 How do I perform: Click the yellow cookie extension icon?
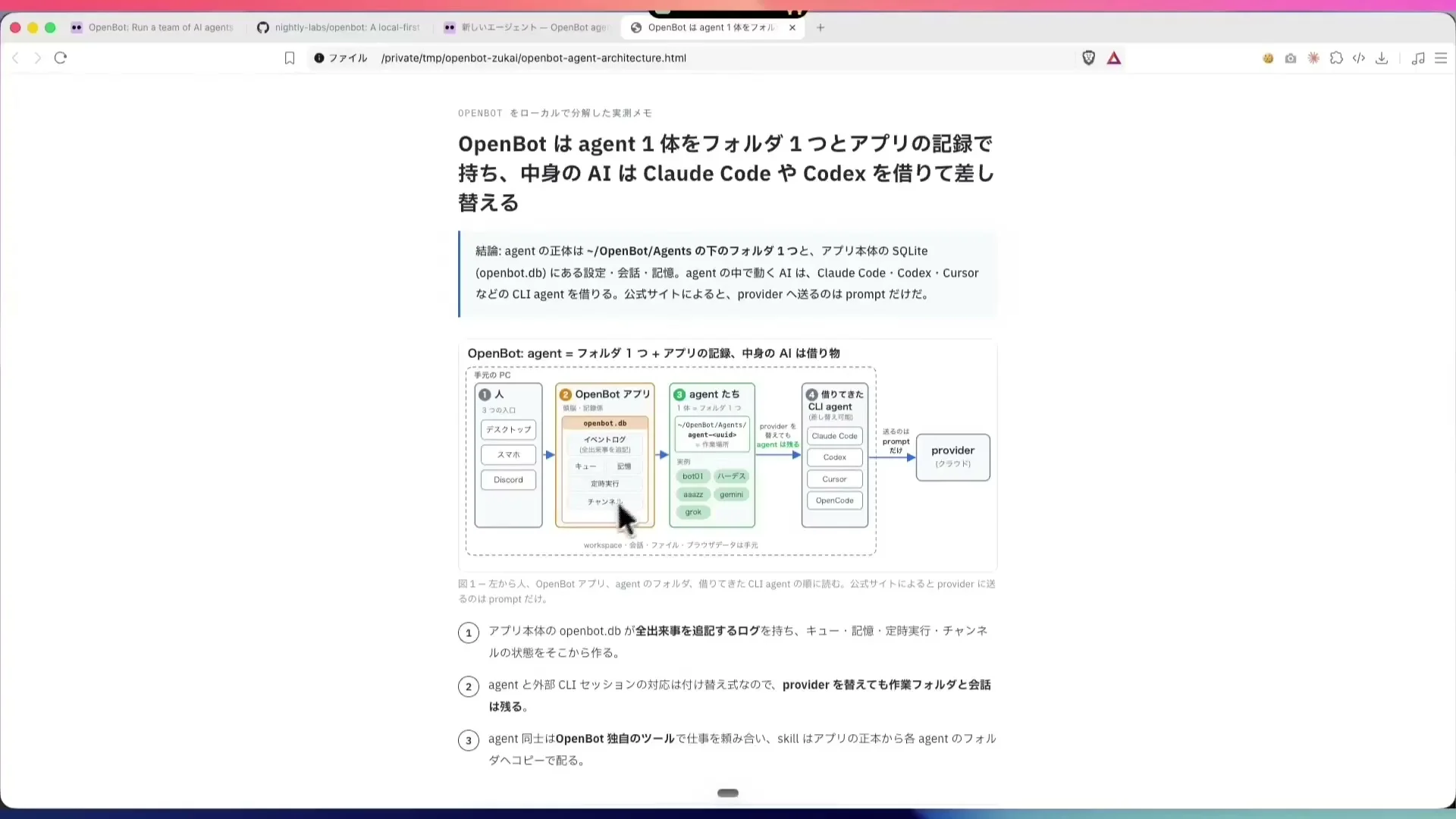(1268, 58)
